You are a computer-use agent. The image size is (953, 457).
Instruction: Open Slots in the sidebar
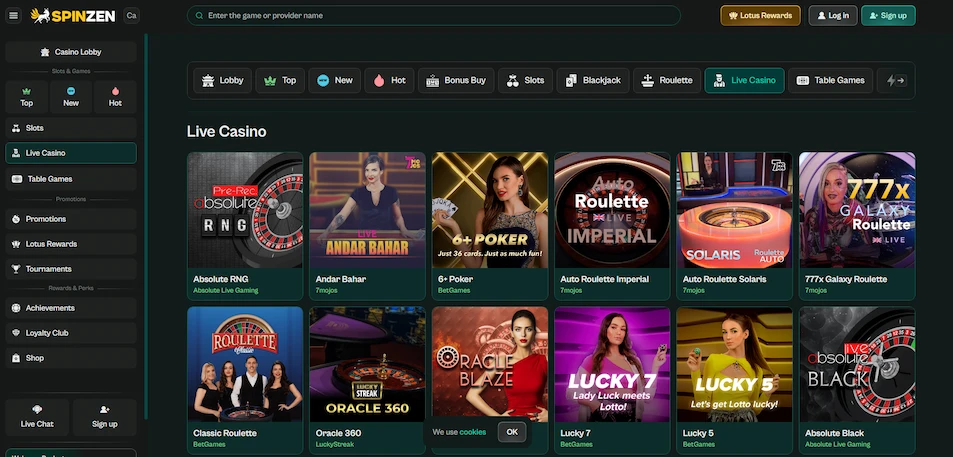71,128
